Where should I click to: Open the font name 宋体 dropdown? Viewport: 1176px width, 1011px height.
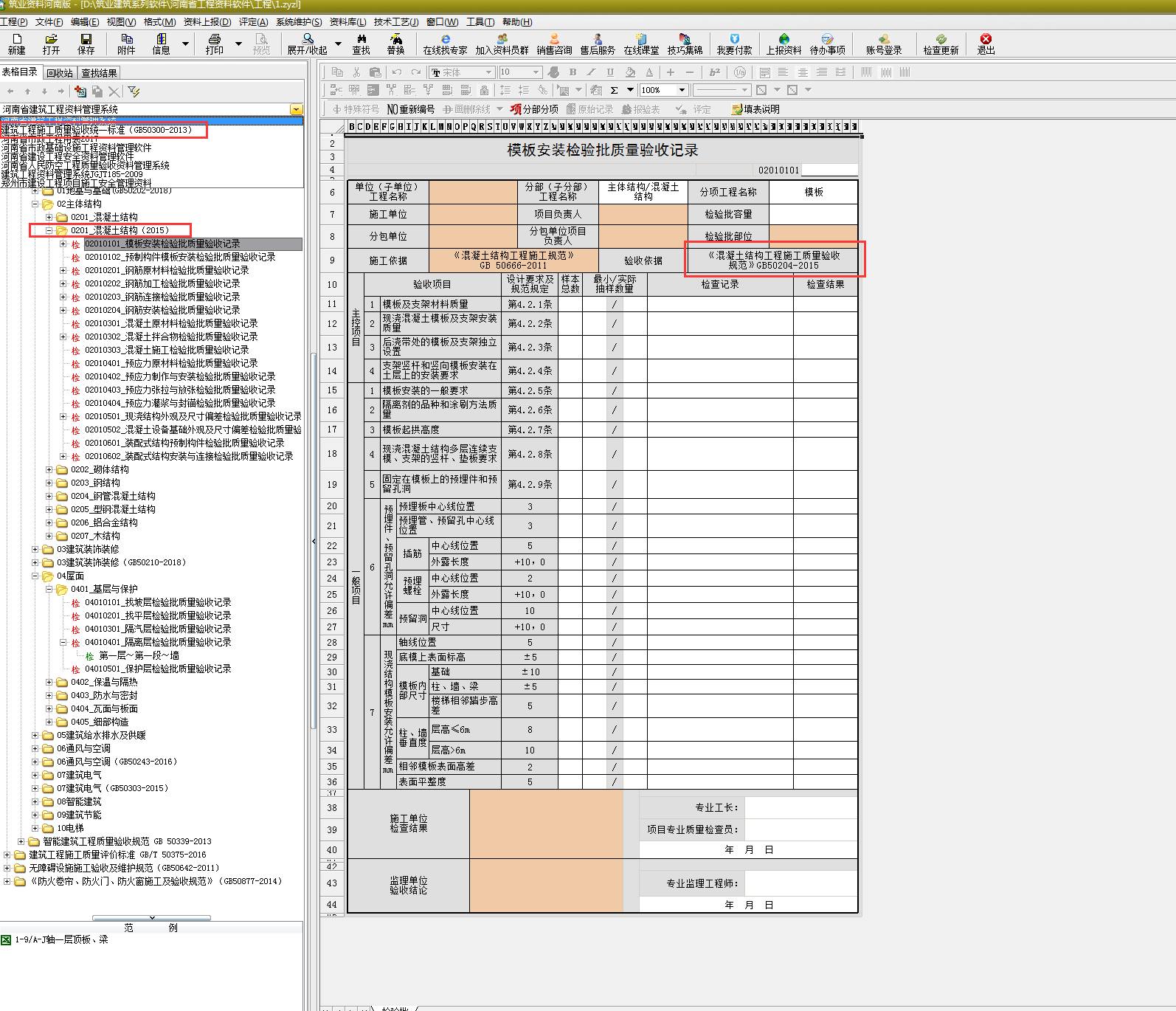click(x=488, y=72)
